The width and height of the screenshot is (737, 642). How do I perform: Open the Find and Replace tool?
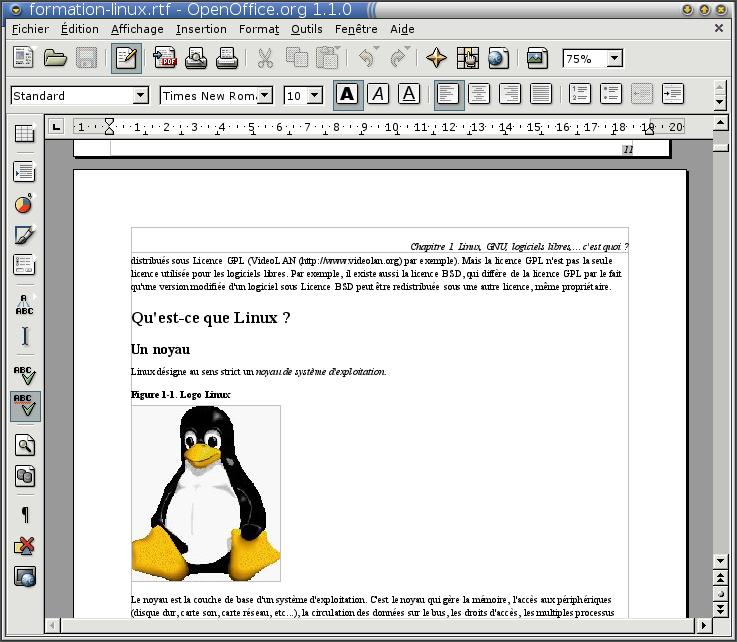25,445
